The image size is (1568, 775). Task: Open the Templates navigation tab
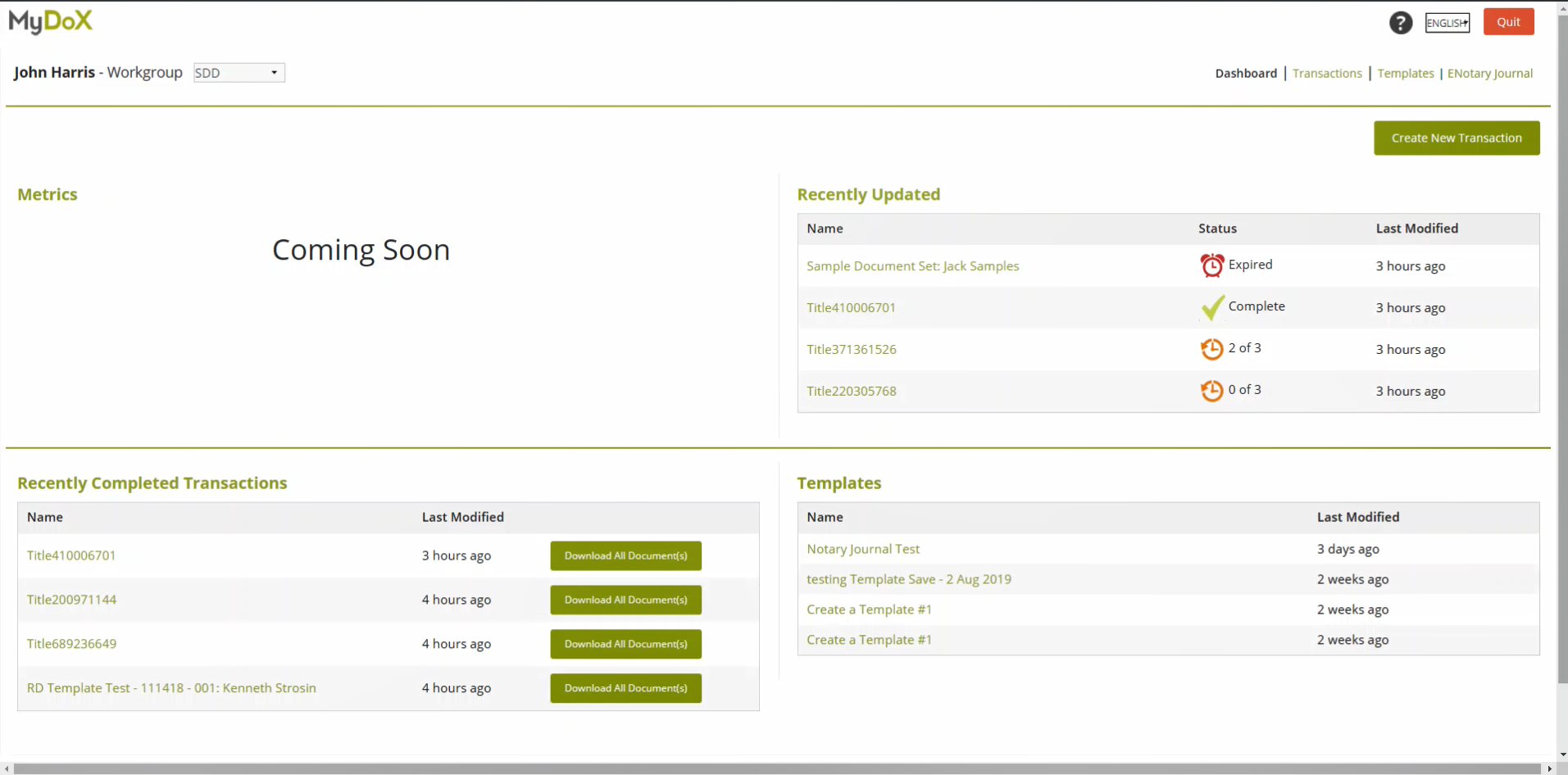[1405, 74]
